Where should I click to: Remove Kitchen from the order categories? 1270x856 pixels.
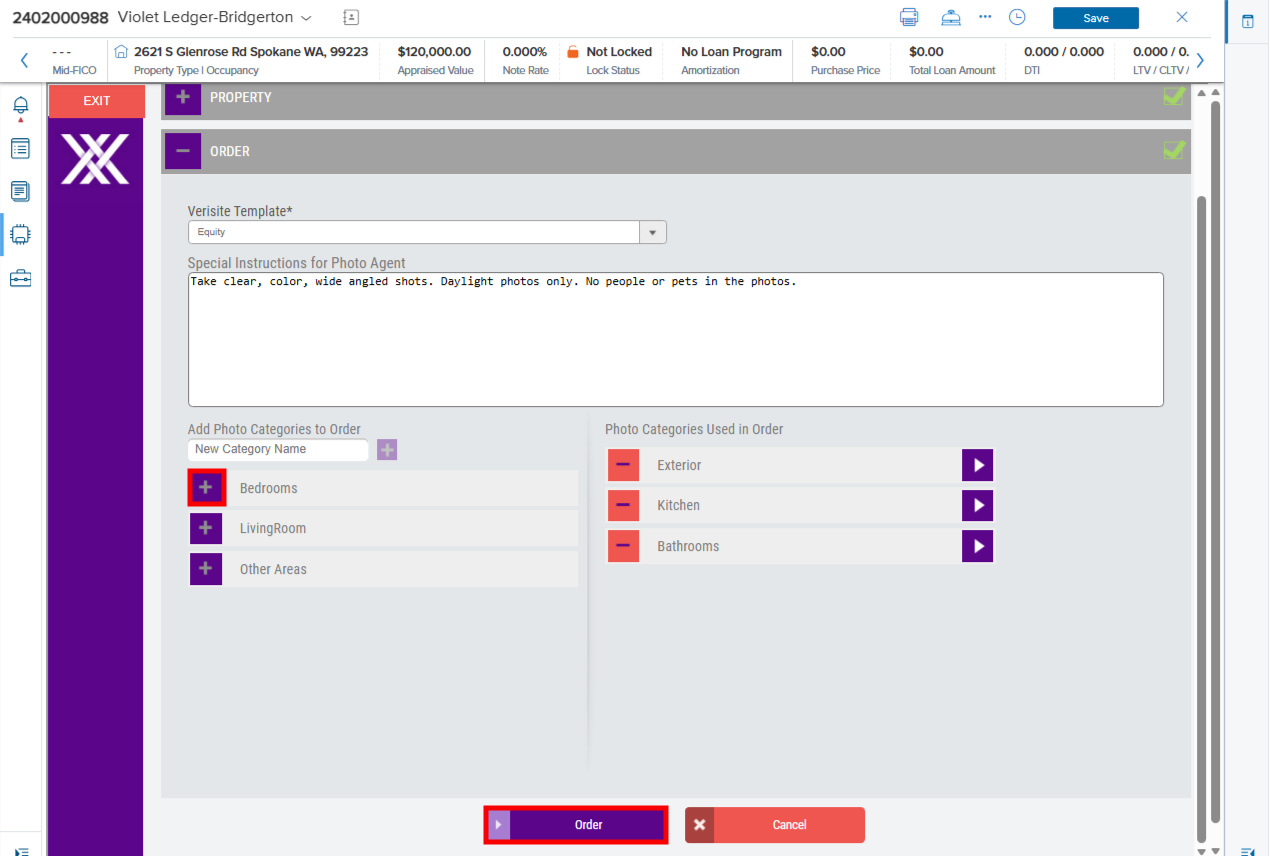click(x=623, y=505)
